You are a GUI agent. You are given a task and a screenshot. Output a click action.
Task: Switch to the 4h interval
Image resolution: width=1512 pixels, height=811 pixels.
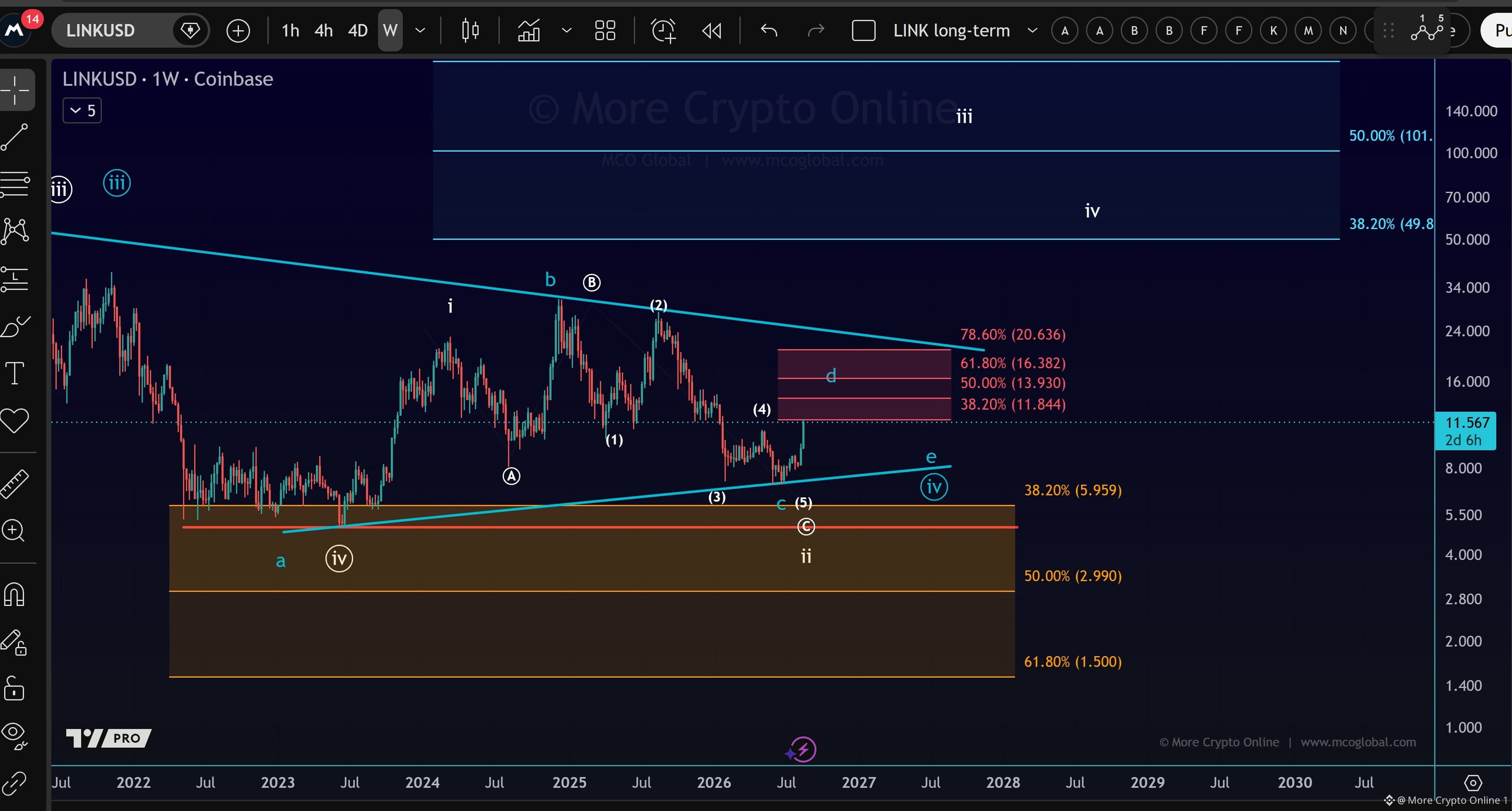tap(323, 31)
